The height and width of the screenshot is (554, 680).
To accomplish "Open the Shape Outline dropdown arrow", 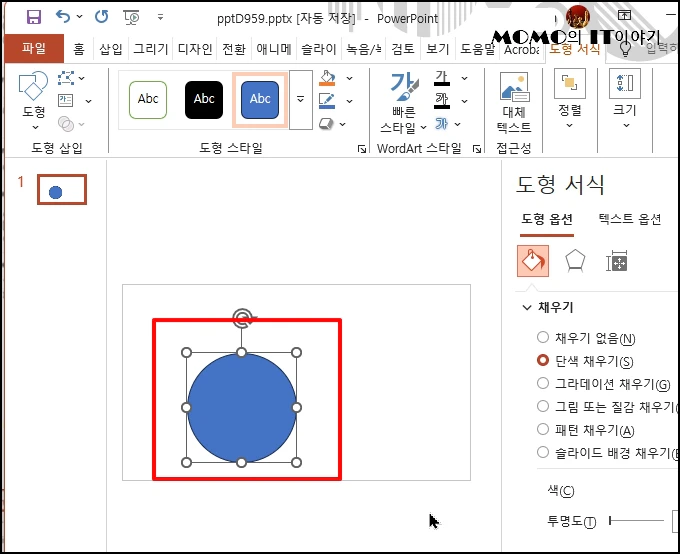I will pos(350,102).
